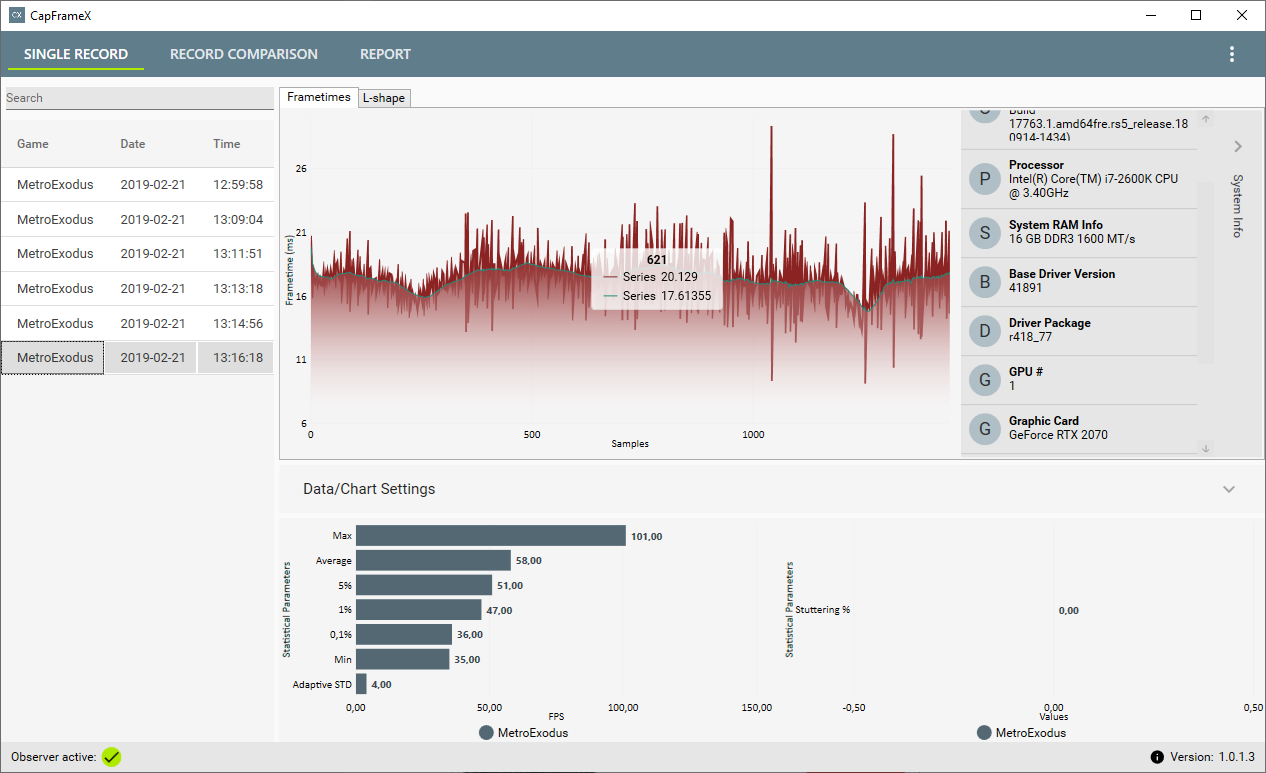1266x773 pixels.
Task: Sort records by Time column header
Action: pos(227,144)
